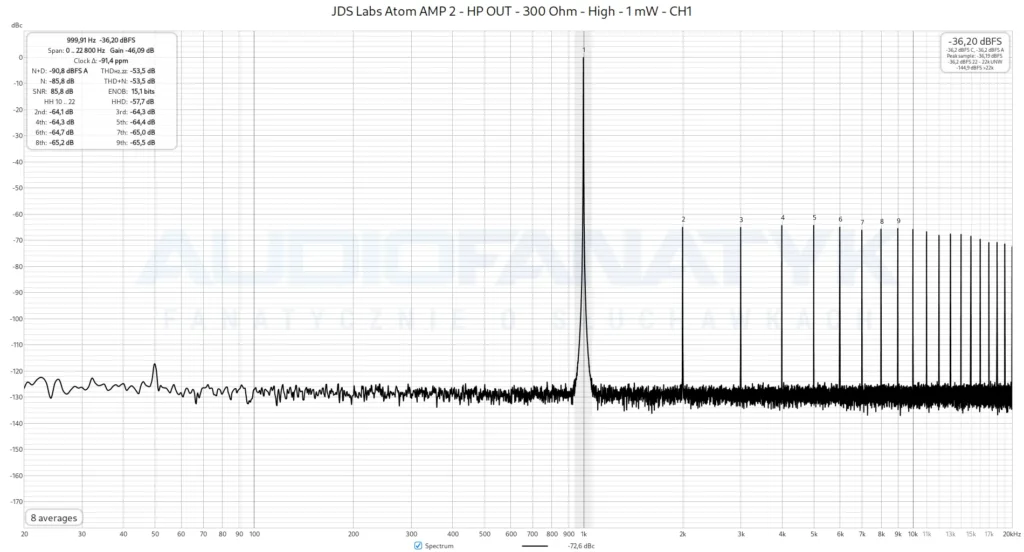This screenshot has width=1024, height=552.
Task: Click the 8 averages indicator box
Action: pos(54,518)
